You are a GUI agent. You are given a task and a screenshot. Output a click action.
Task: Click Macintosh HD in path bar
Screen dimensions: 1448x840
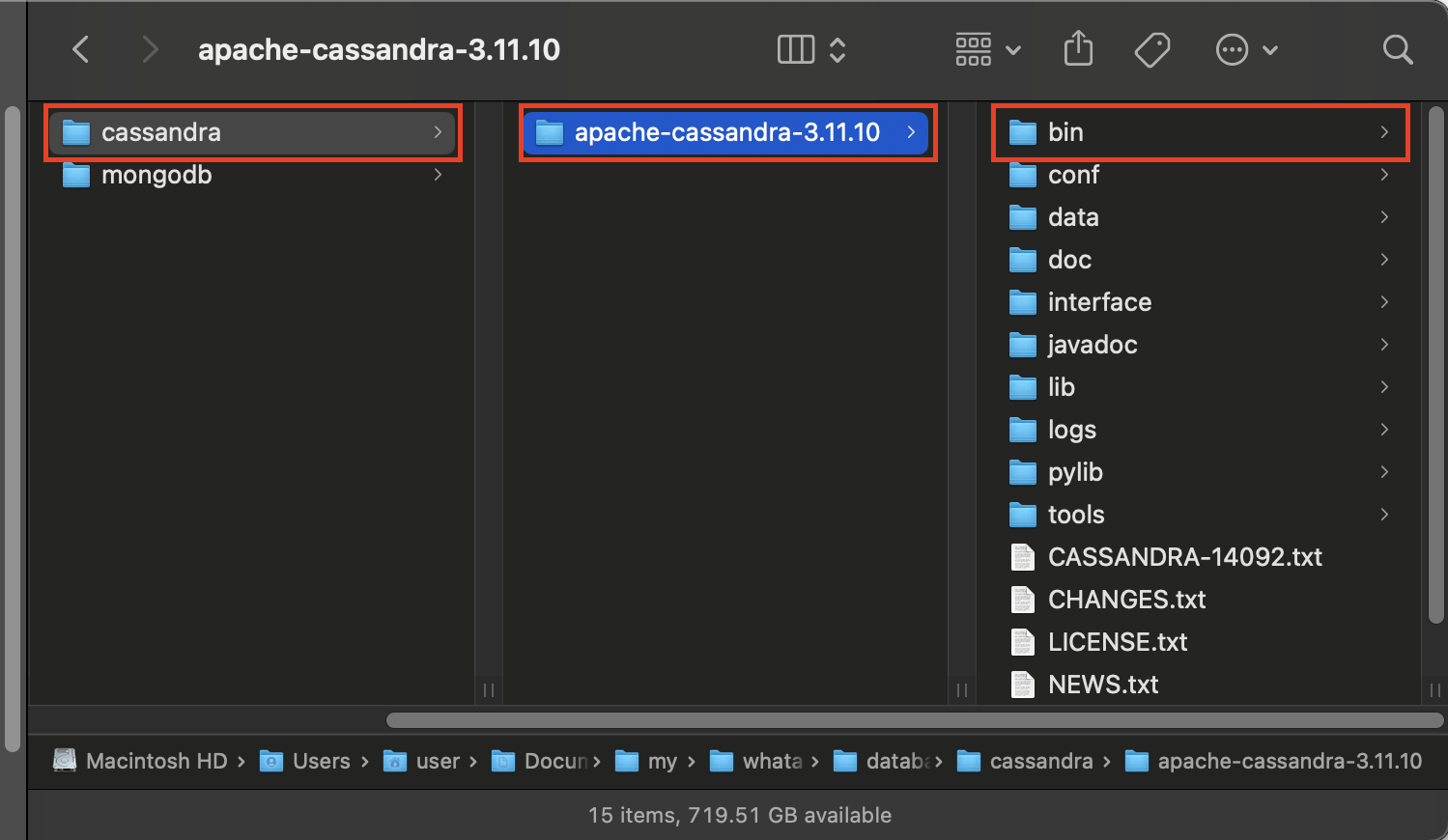pos(140,761)
